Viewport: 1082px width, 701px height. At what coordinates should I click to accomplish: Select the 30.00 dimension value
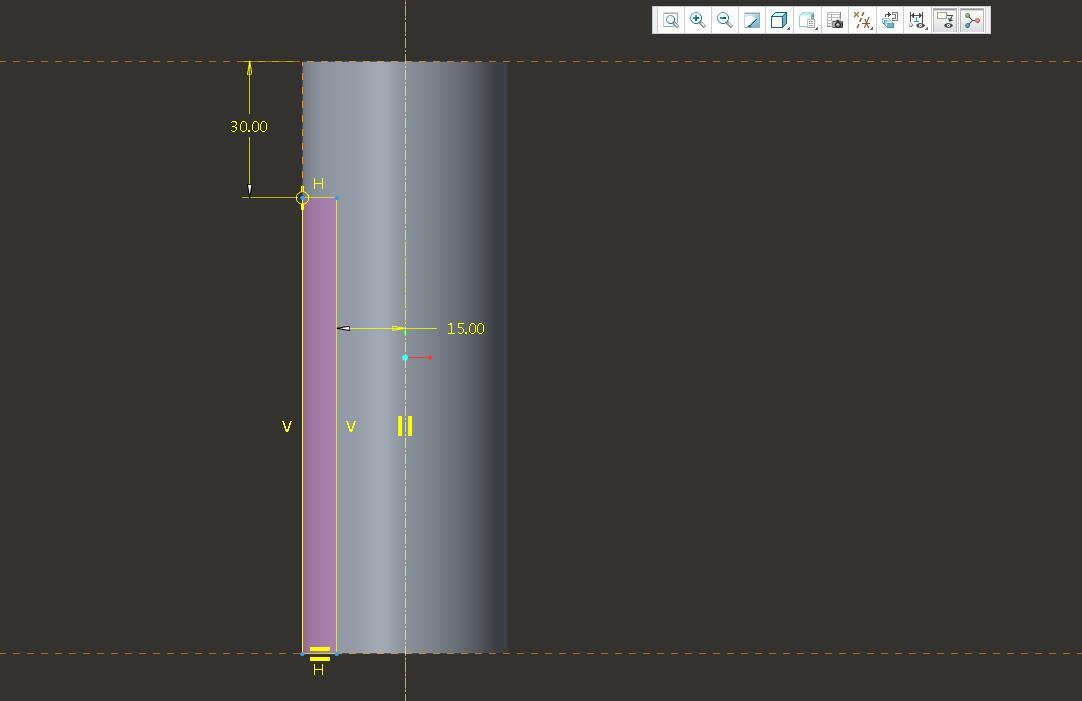249,127
